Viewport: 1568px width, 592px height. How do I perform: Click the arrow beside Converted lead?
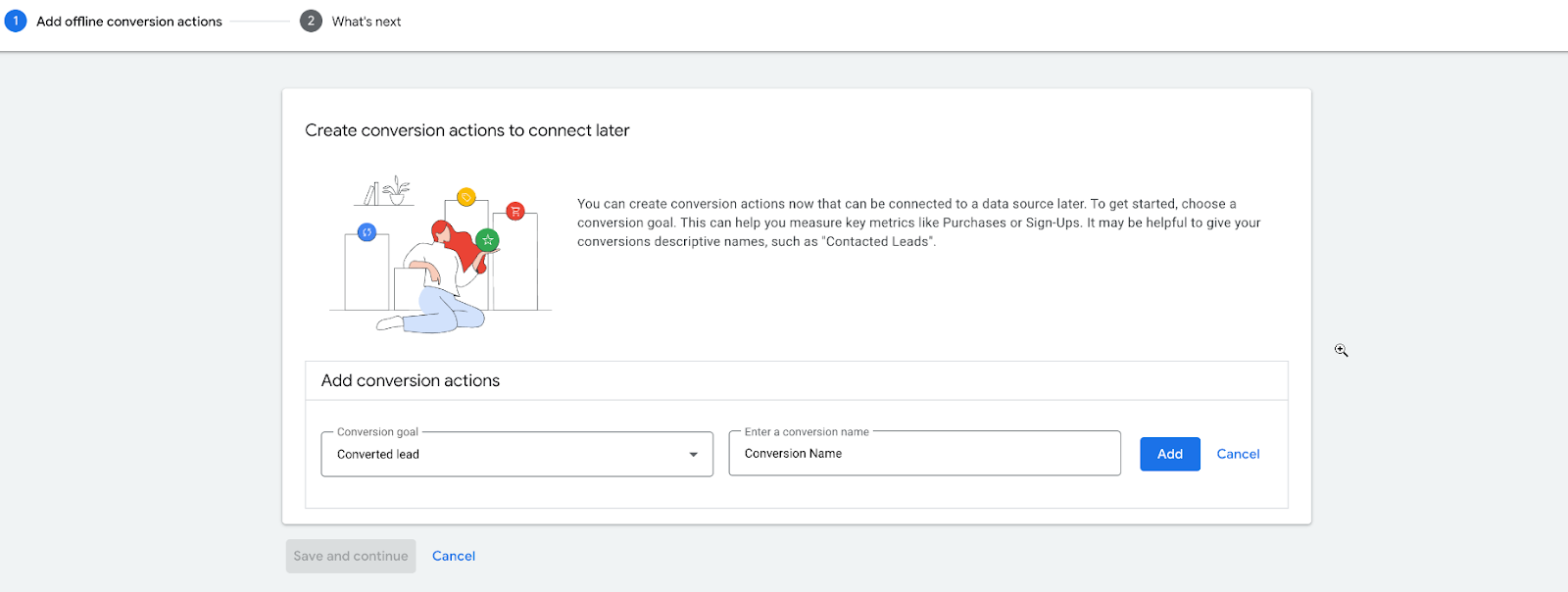coord(693,455)
